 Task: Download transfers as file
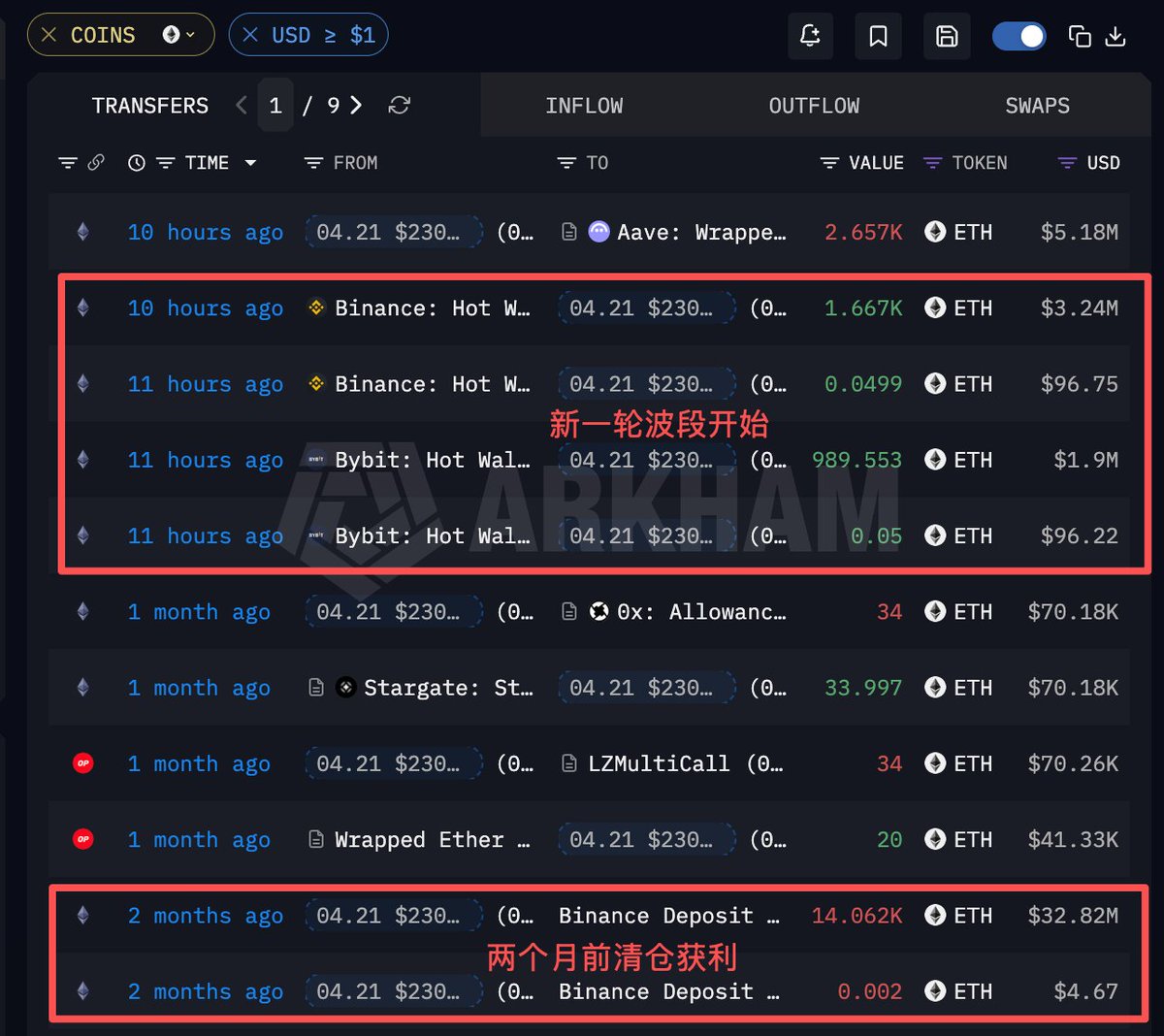coord(1116,36)
